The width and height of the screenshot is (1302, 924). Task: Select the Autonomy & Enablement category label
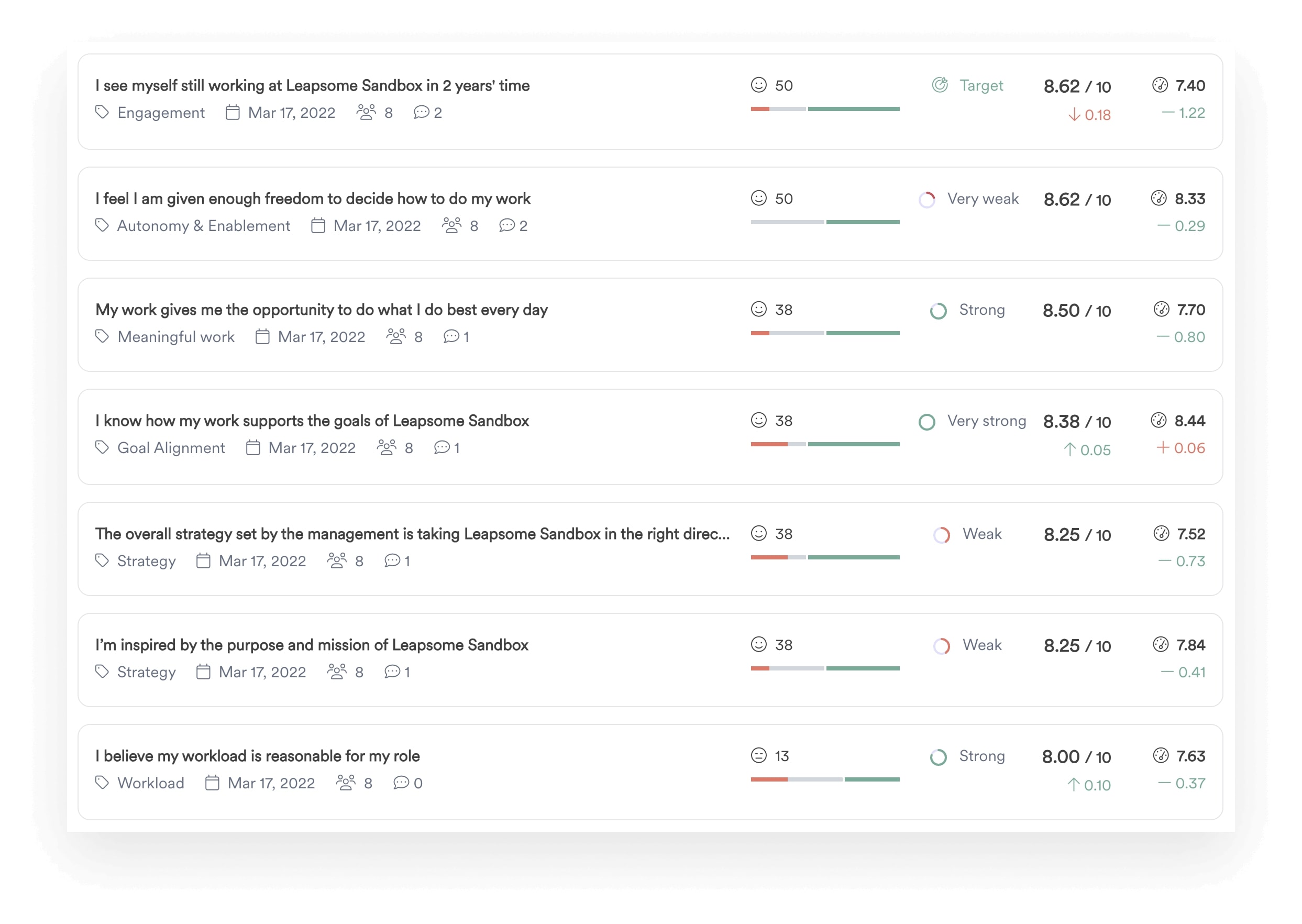204,226
